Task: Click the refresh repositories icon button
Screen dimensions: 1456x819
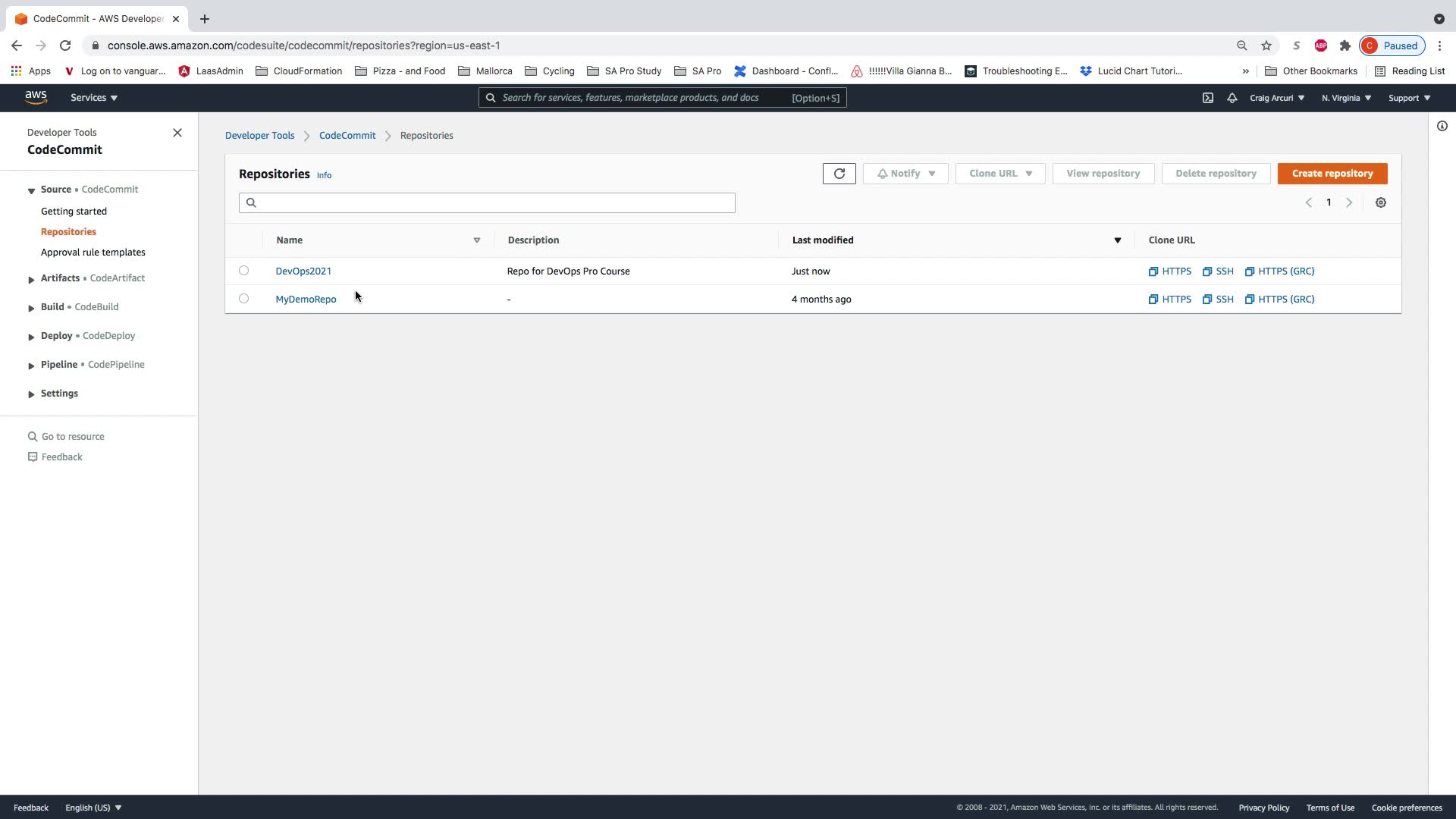Action: pyautogui.click(x=839, y=174)
